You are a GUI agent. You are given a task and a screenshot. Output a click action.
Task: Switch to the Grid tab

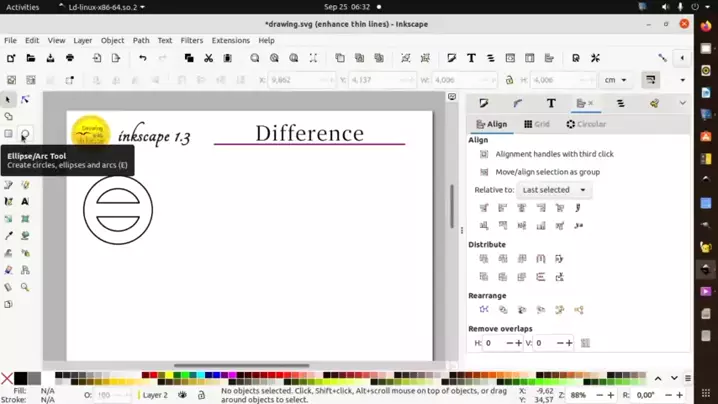click(537, 125)
